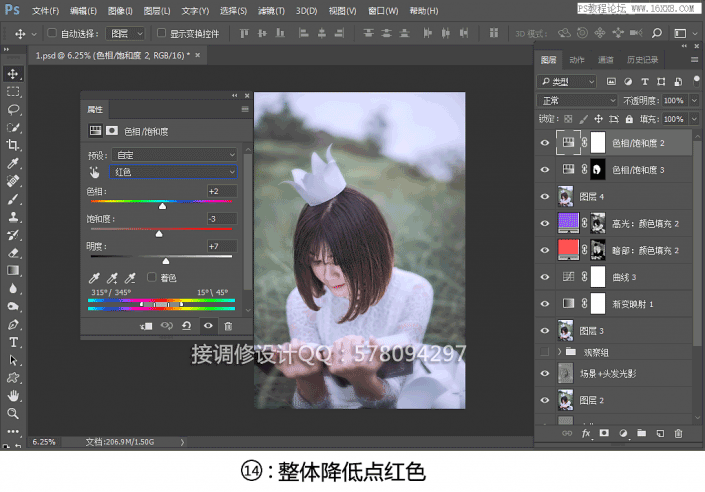Click the search icon in options bar
This screenshot has width=705, height=492.
[657, 33]
